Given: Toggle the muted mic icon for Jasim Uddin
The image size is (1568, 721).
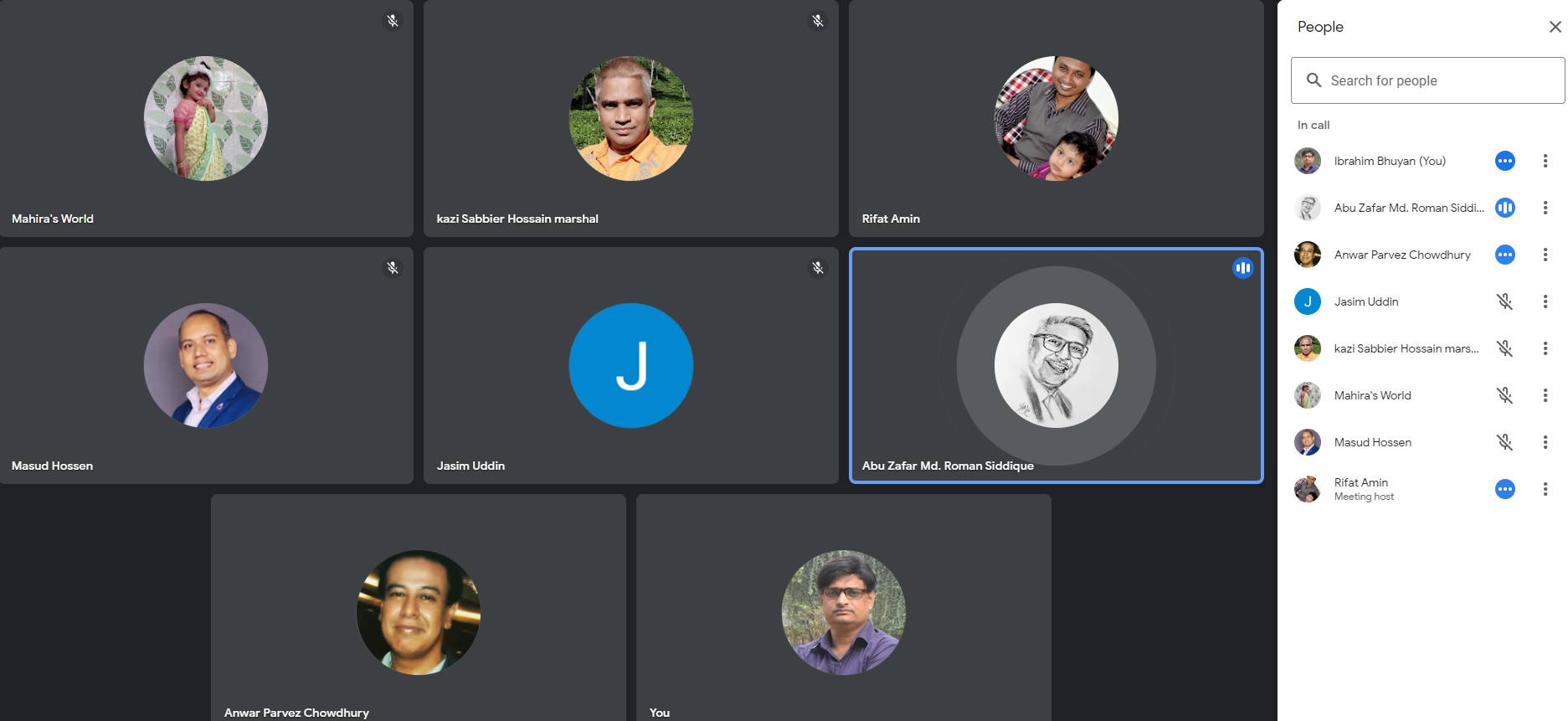Looking at the screenshot, I should tap(1504, 301).
